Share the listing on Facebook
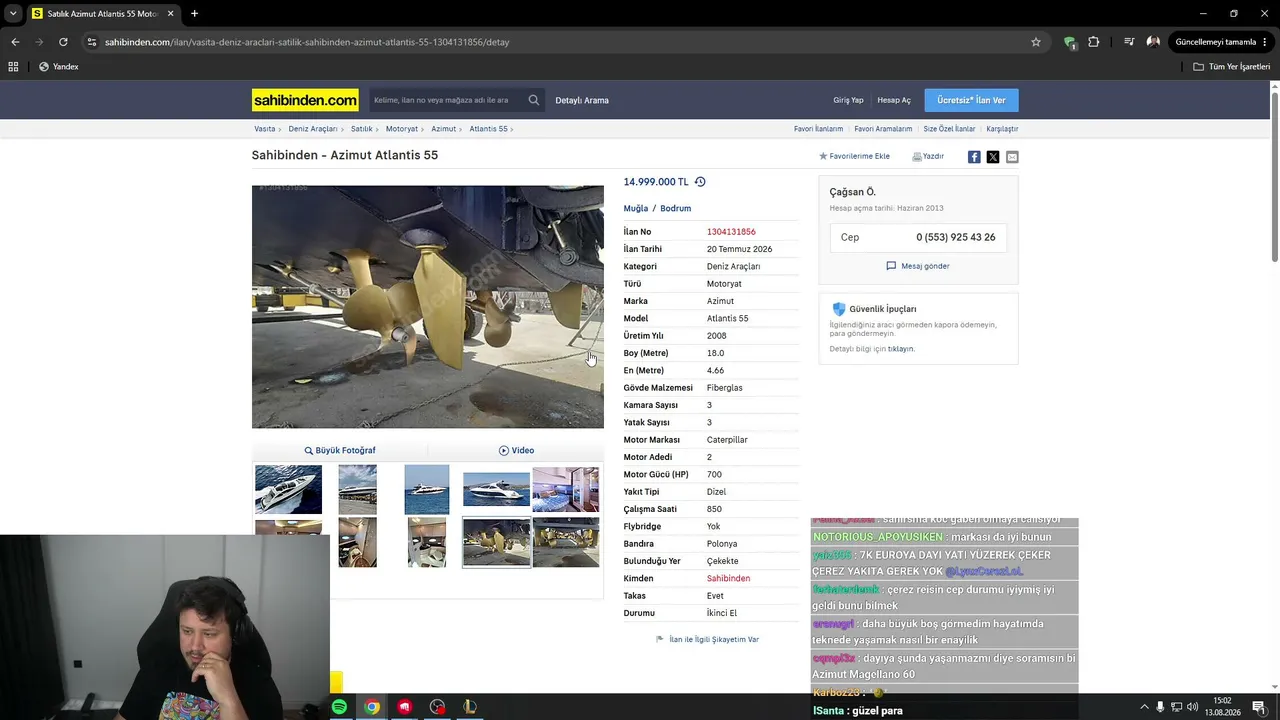Viewport: 1280px width, 720px height. pos(974,157)
